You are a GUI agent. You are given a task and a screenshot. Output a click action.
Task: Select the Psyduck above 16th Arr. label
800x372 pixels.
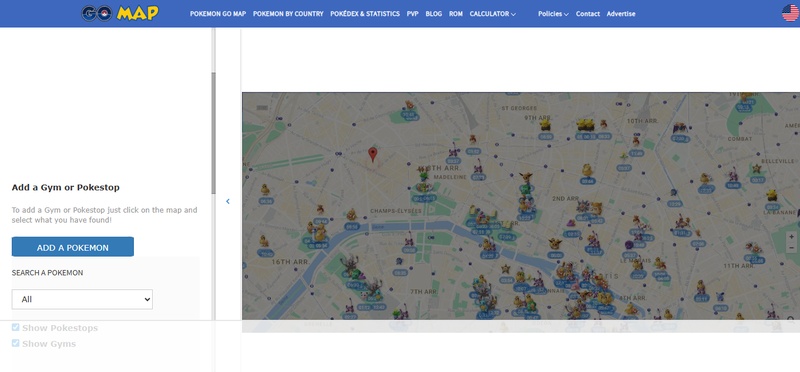pos(264,241)
